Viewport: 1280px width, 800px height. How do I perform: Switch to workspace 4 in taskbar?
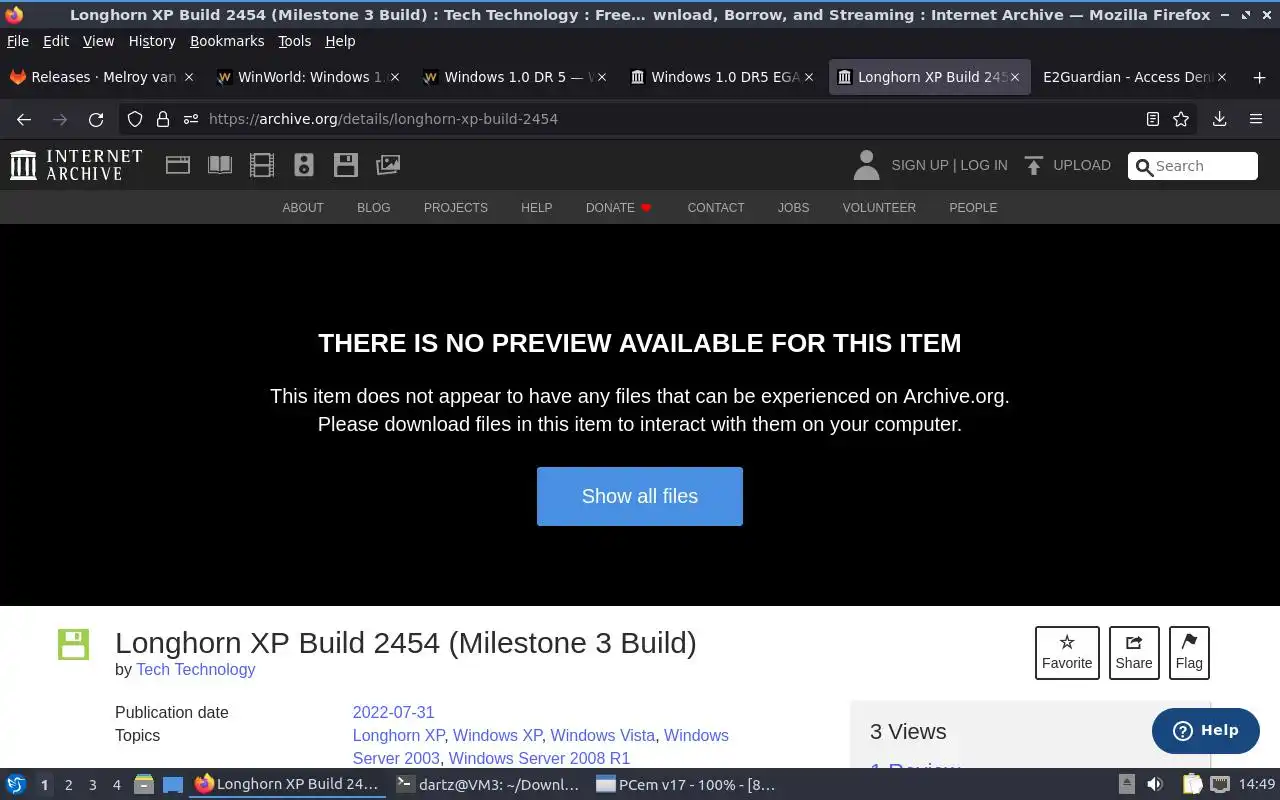point(116,785)
